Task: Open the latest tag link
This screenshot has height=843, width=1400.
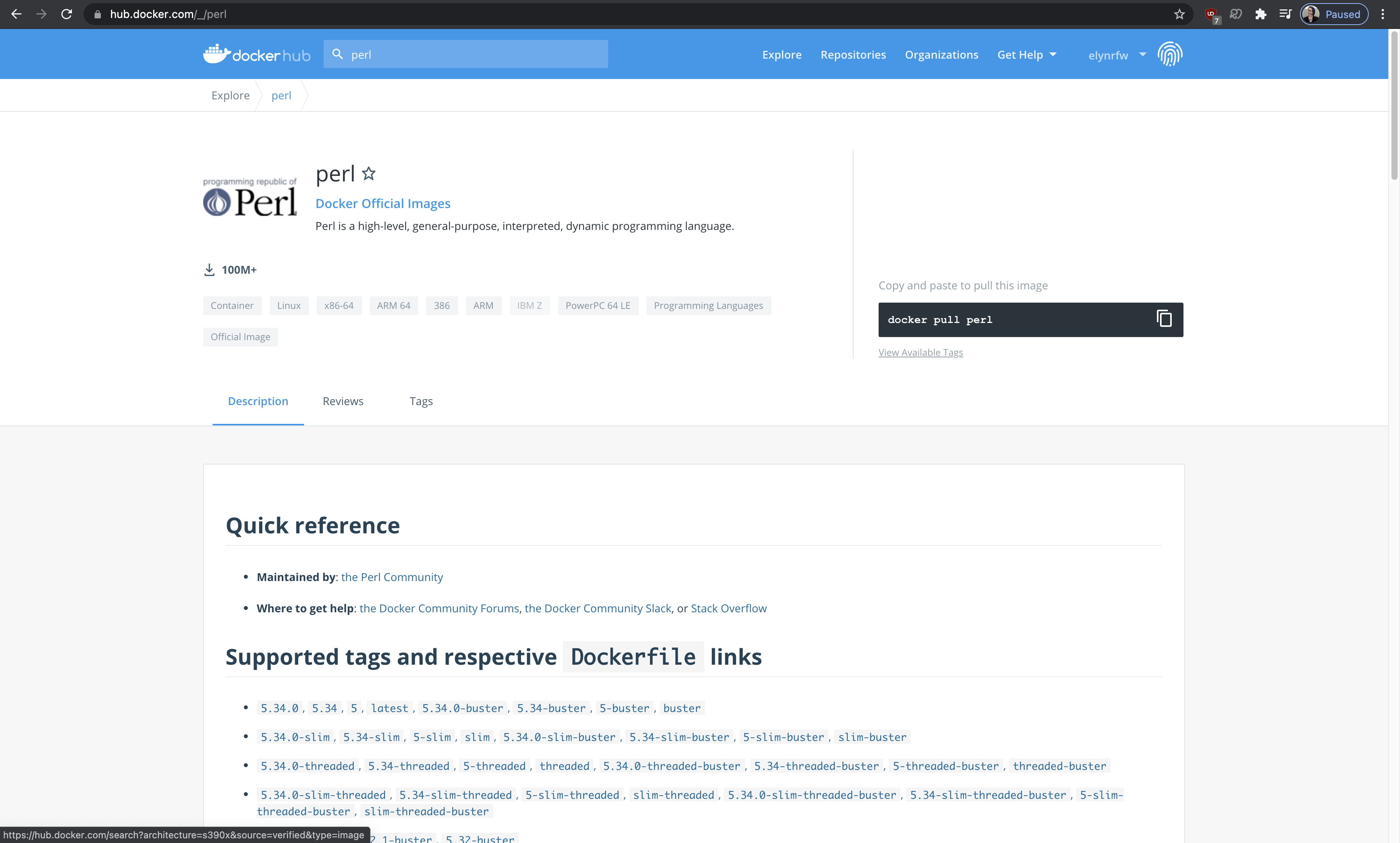Action: click(389, 708)
